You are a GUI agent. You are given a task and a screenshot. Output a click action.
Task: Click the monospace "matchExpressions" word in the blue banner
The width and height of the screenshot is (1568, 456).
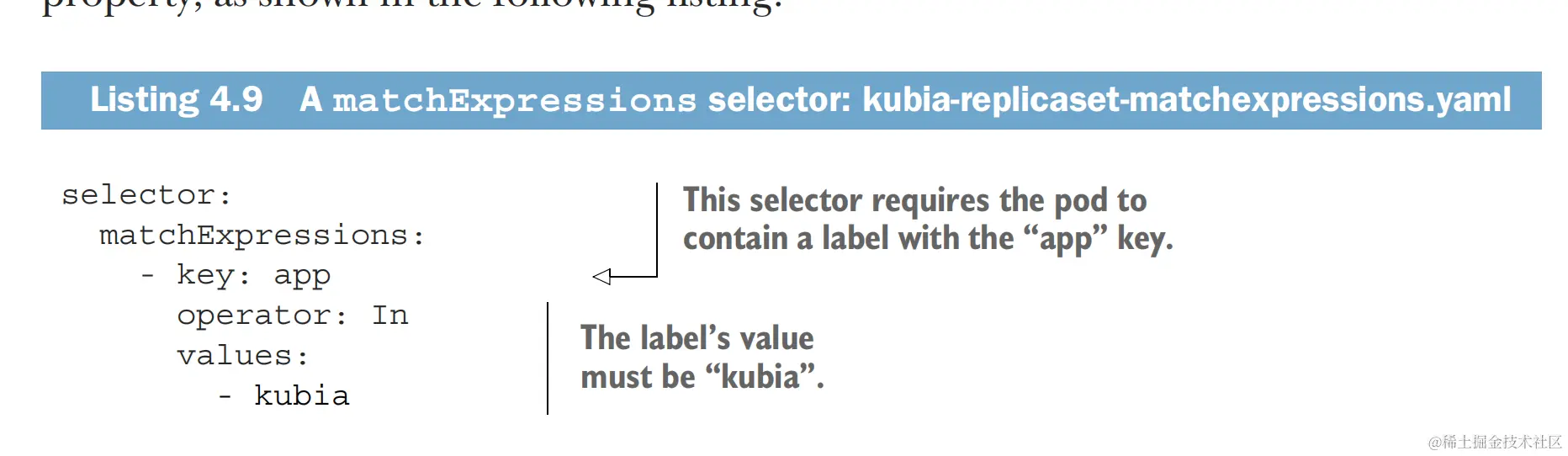(x=514, y=102)
